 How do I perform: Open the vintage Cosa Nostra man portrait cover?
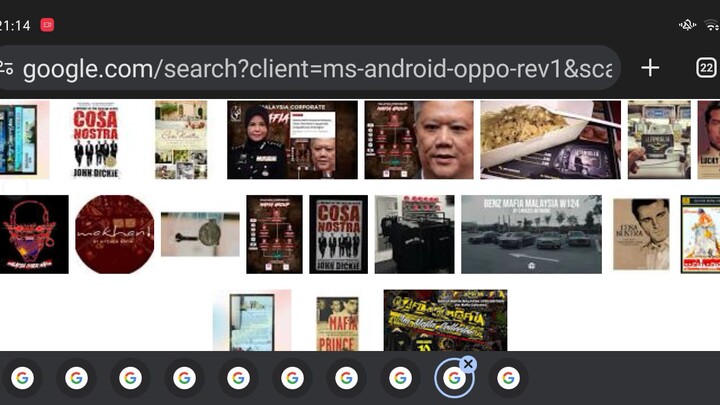click(641, 234)
